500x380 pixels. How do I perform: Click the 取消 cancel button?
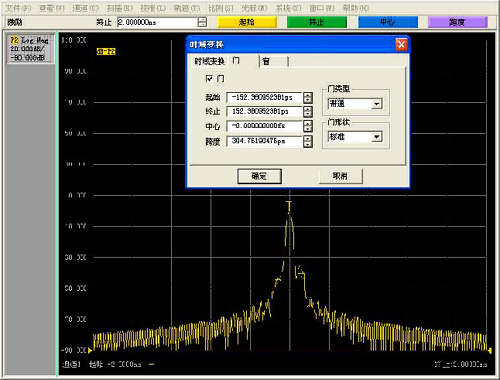(x=340, y=176)
